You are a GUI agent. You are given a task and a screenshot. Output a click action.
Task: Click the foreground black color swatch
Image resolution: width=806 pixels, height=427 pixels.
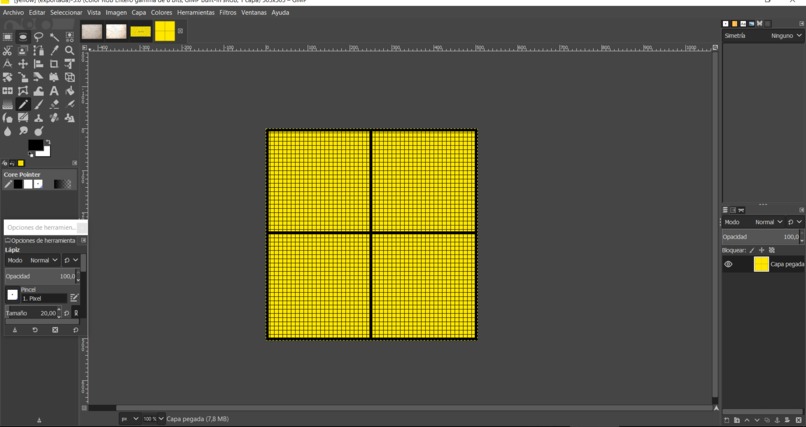(x=35, y=145)
